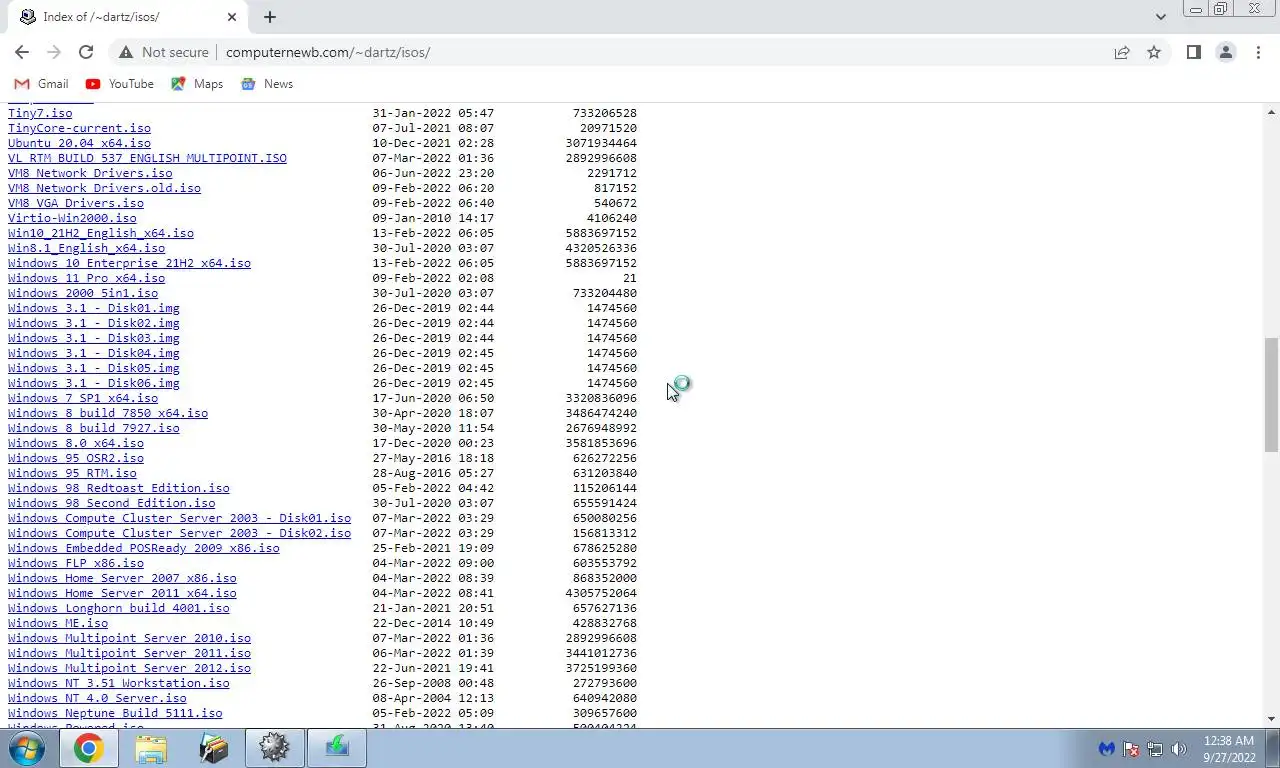The width and height of the screenshot is (1280, 768).
Task: Click the forward navigation arrow
Action: coord(54,52)
